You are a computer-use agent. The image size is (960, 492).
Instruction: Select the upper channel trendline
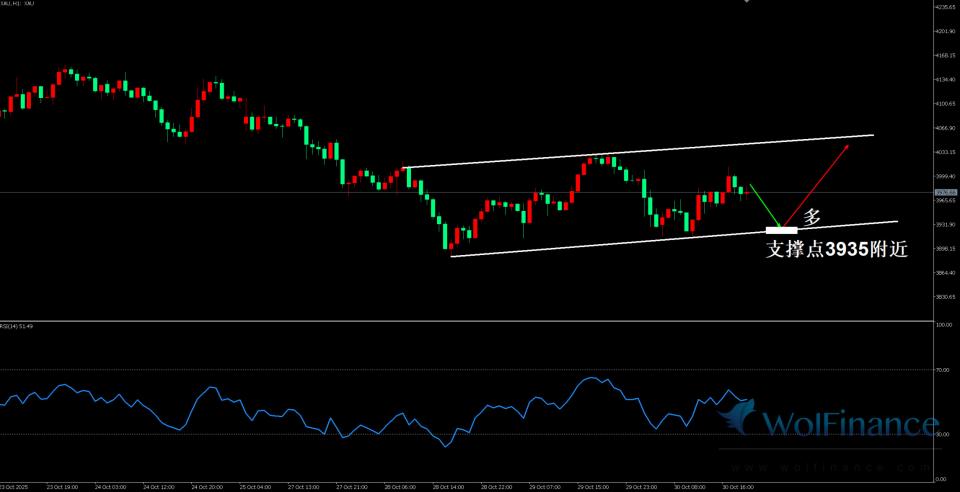click(x=640, y=151)
